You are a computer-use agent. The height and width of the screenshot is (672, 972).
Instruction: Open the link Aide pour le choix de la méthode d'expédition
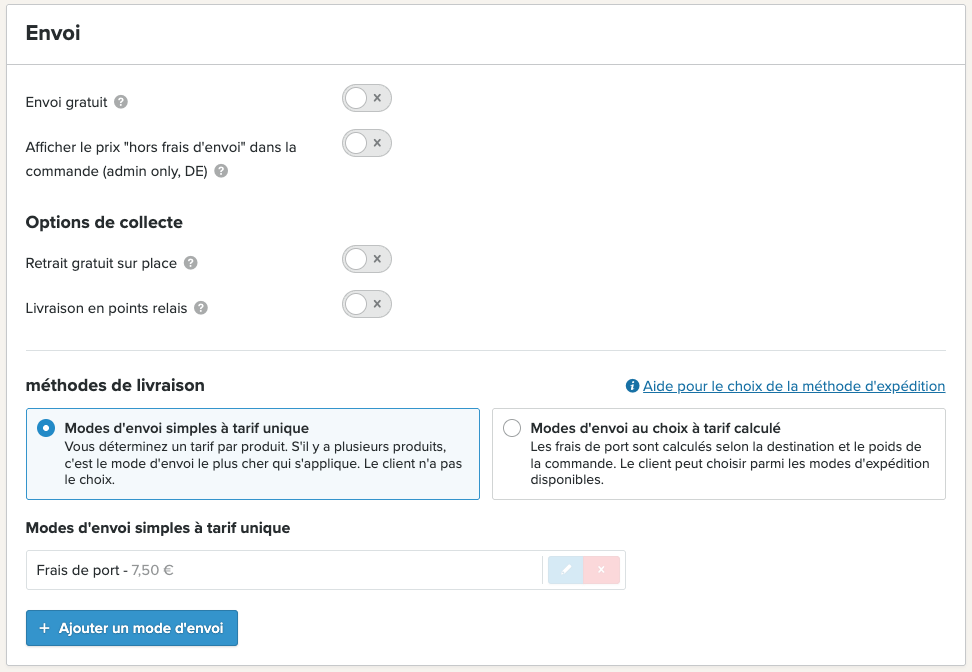(x=793, y=386)
